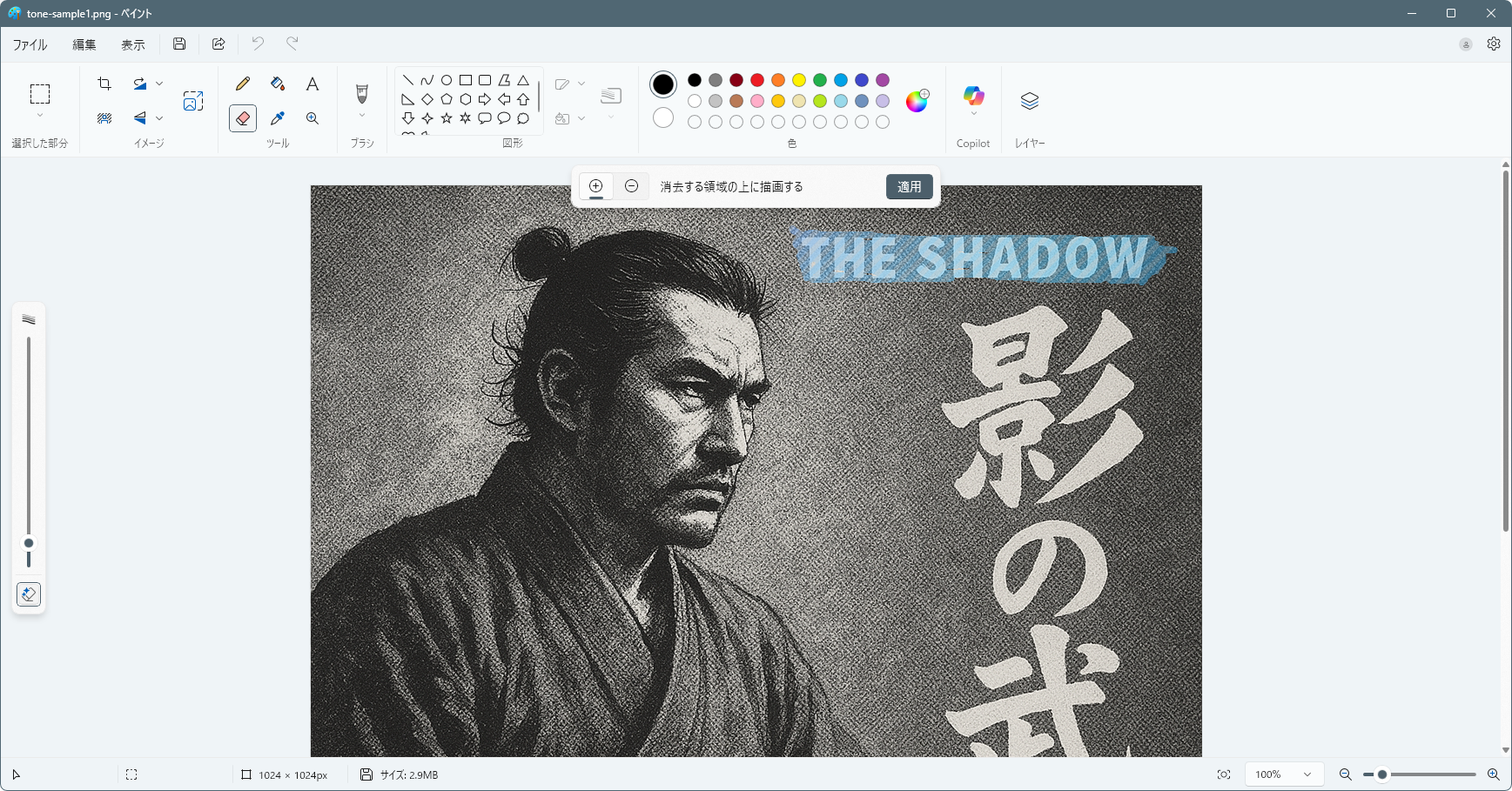1512x791 pixels.
Task: Switch to subtract-area mode with the minus button
Action: (632, 186)
